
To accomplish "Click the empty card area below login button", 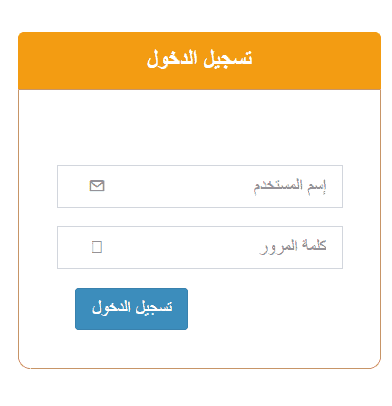I will (199, 349).
